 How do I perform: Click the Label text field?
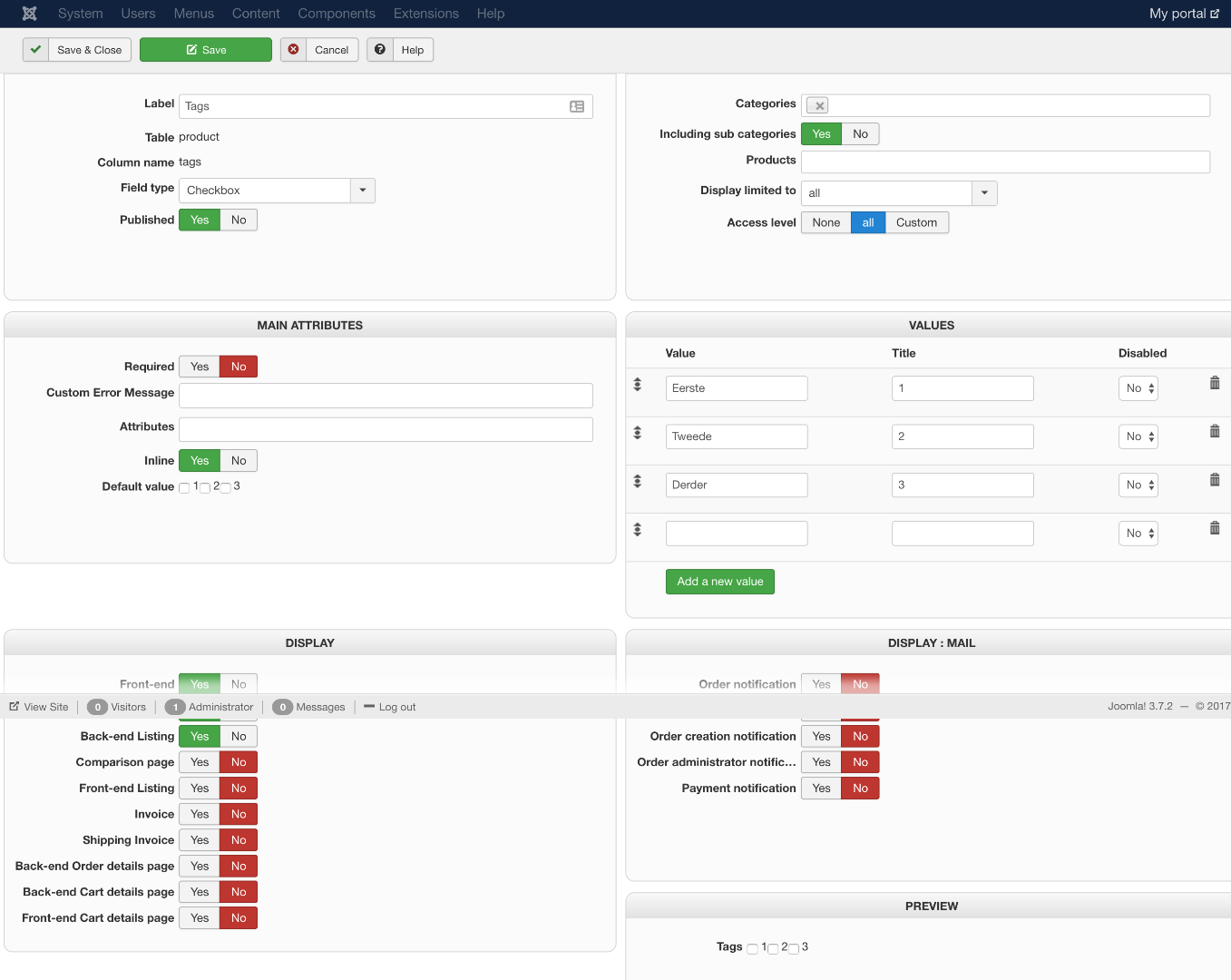(x=386, y=106)
